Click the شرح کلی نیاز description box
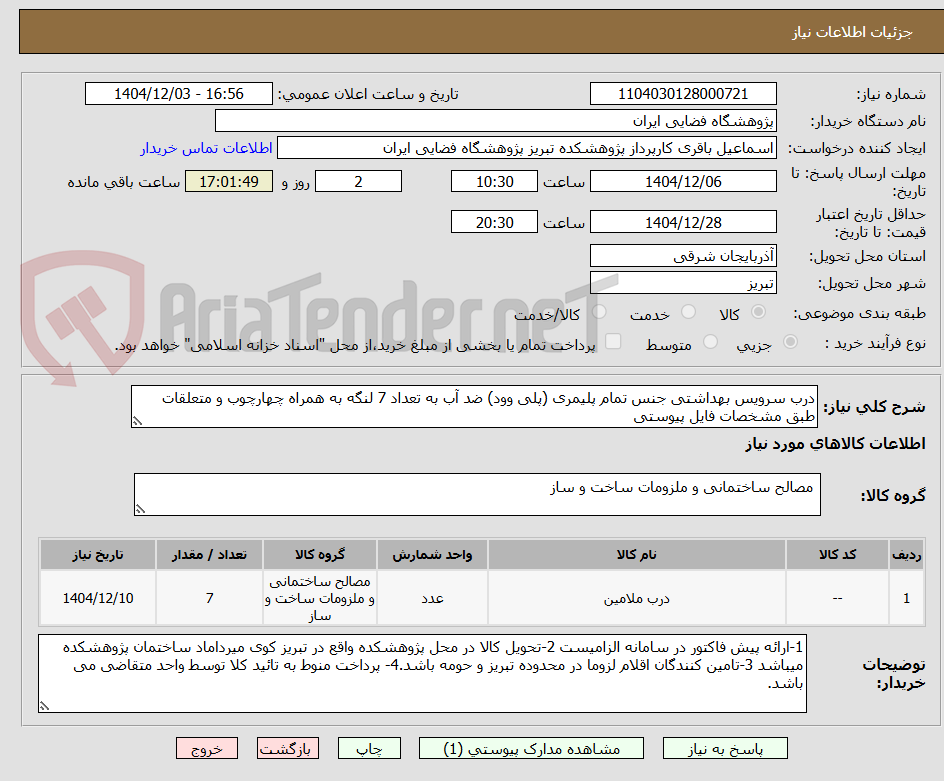Screen dimensions: 944x781 [474, 407]
